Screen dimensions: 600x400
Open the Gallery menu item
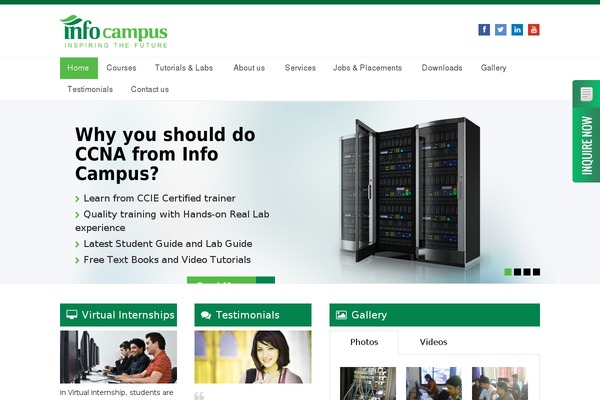[x=493, y=68]
